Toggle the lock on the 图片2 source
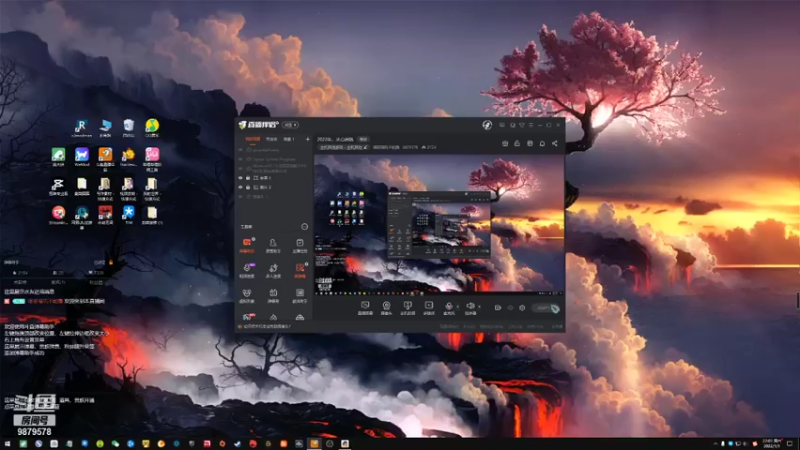 [248, 187]
